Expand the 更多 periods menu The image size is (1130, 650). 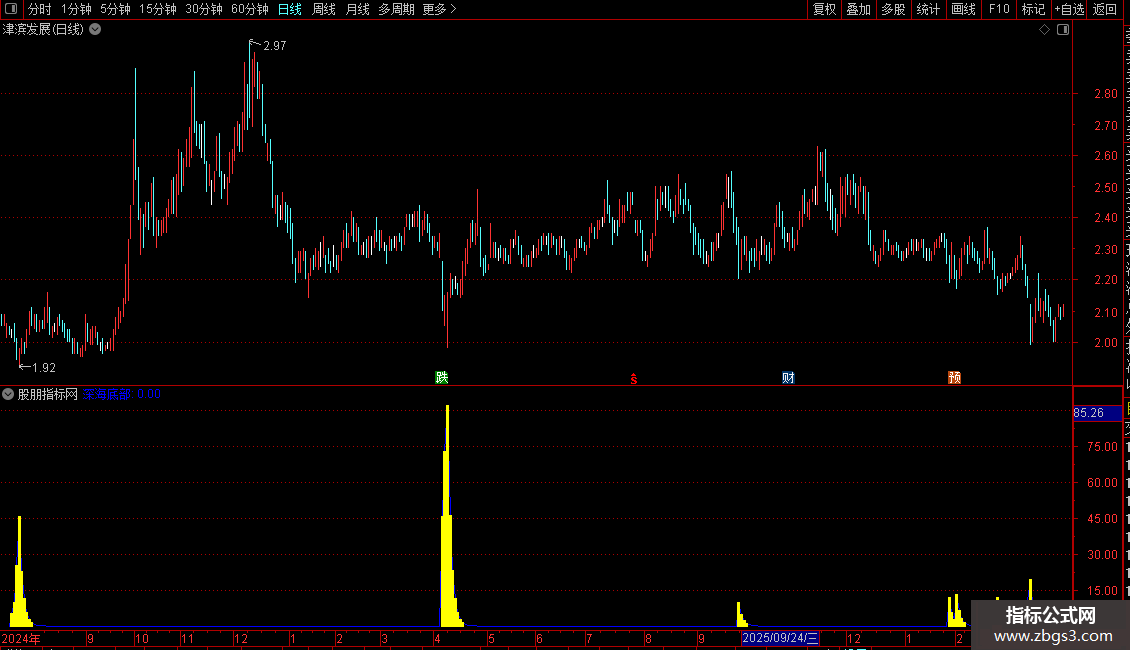click(x=440, y=9)
